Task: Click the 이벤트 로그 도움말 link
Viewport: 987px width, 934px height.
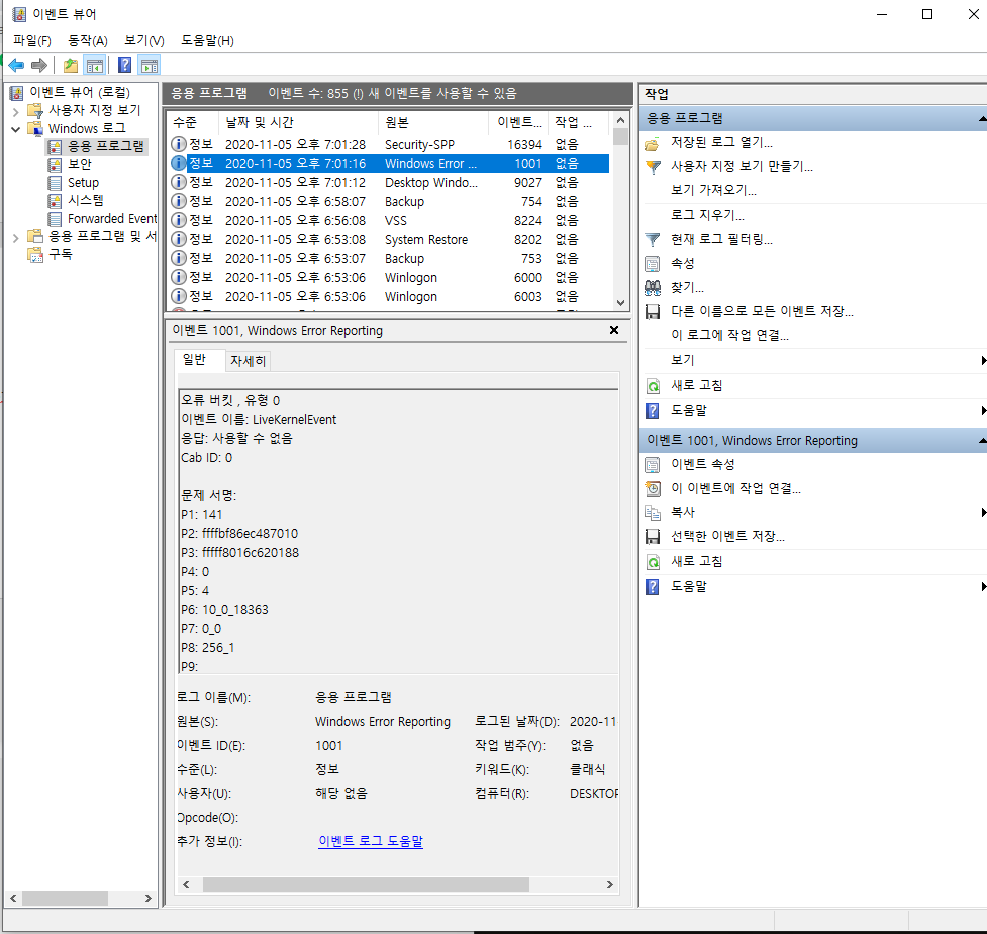Action: tap(370, 841)
